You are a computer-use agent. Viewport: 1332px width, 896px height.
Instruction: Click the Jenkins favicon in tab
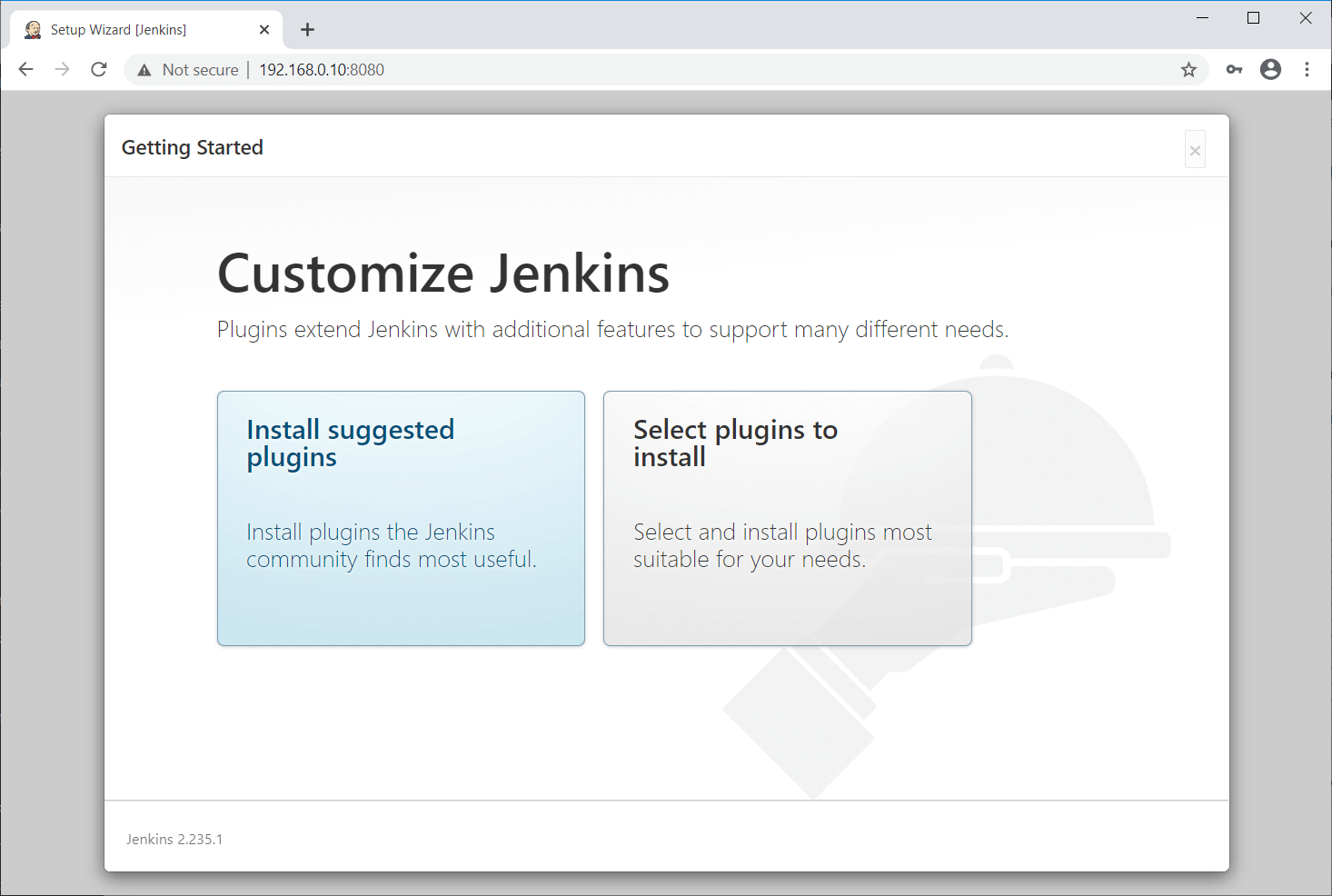pos(34,30)
